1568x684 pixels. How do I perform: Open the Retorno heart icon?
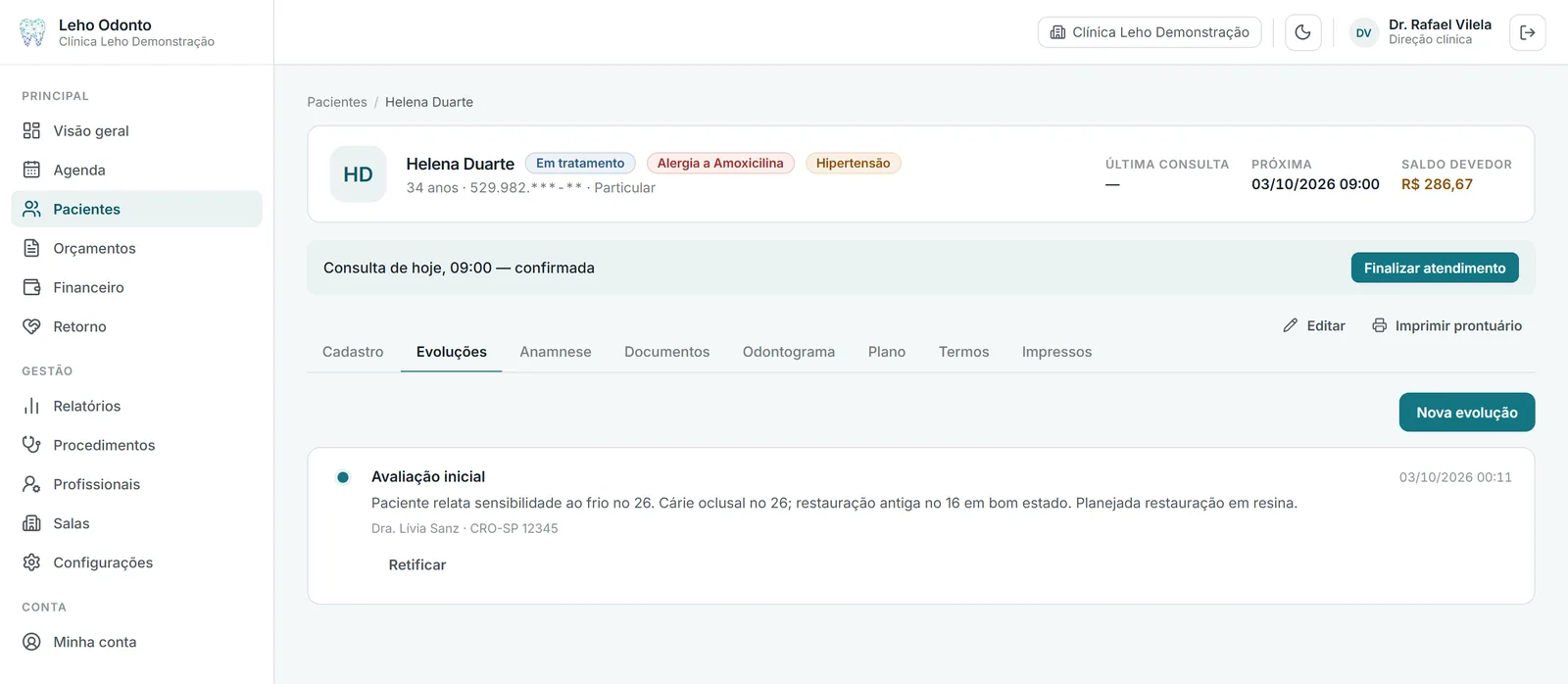31,326
